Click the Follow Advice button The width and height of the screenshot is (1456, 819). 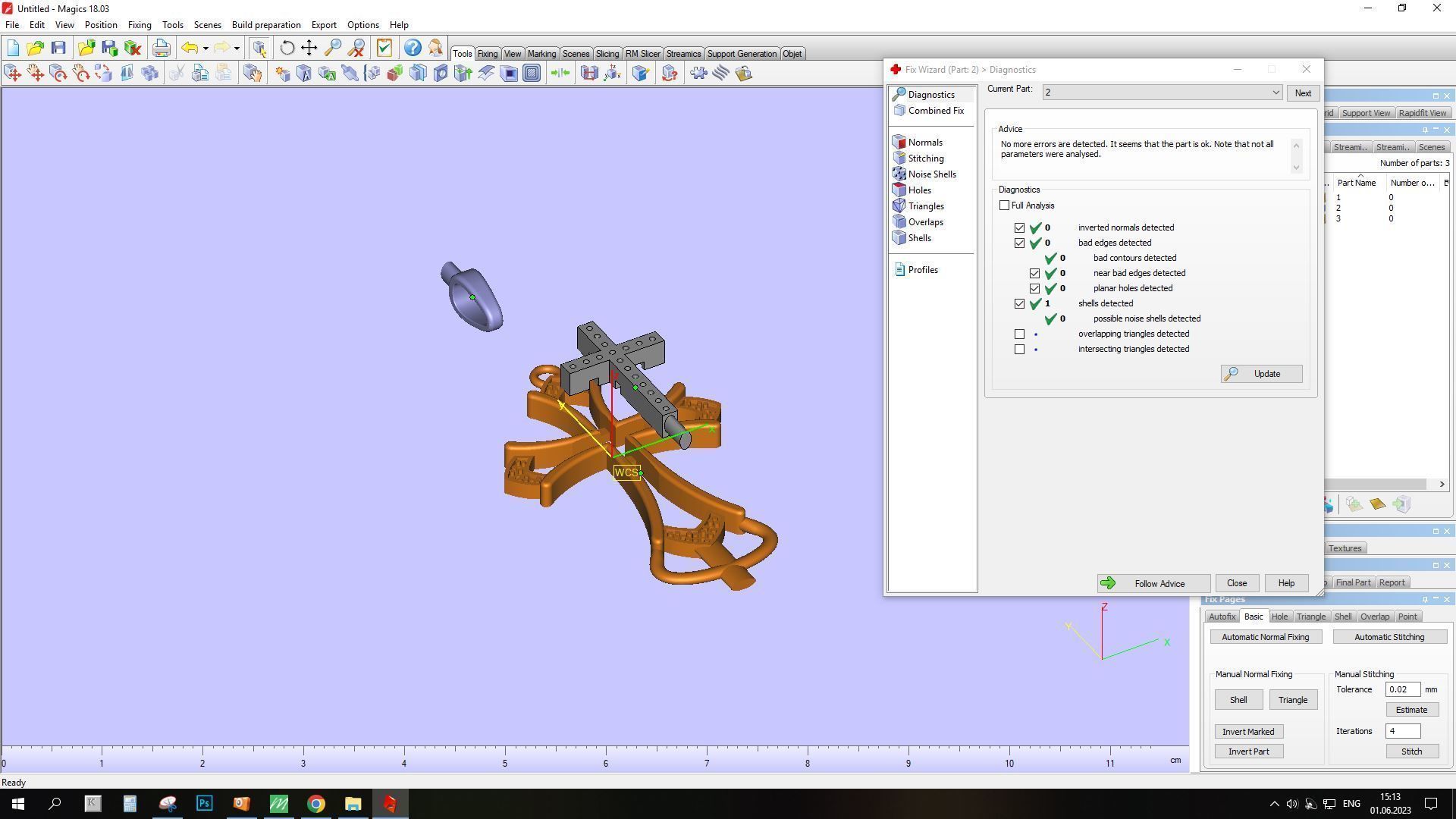click(1152, 583)
